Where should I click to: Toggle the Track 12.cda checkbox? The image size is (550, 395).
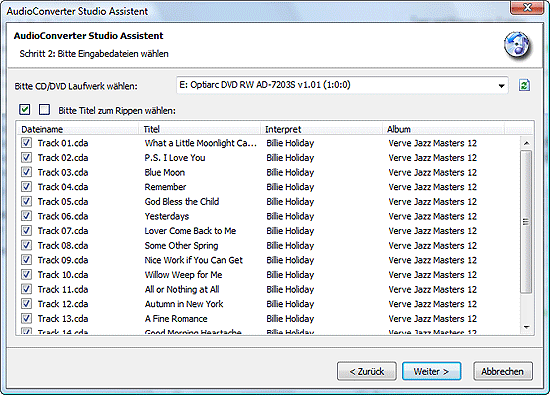click(26, 304)
